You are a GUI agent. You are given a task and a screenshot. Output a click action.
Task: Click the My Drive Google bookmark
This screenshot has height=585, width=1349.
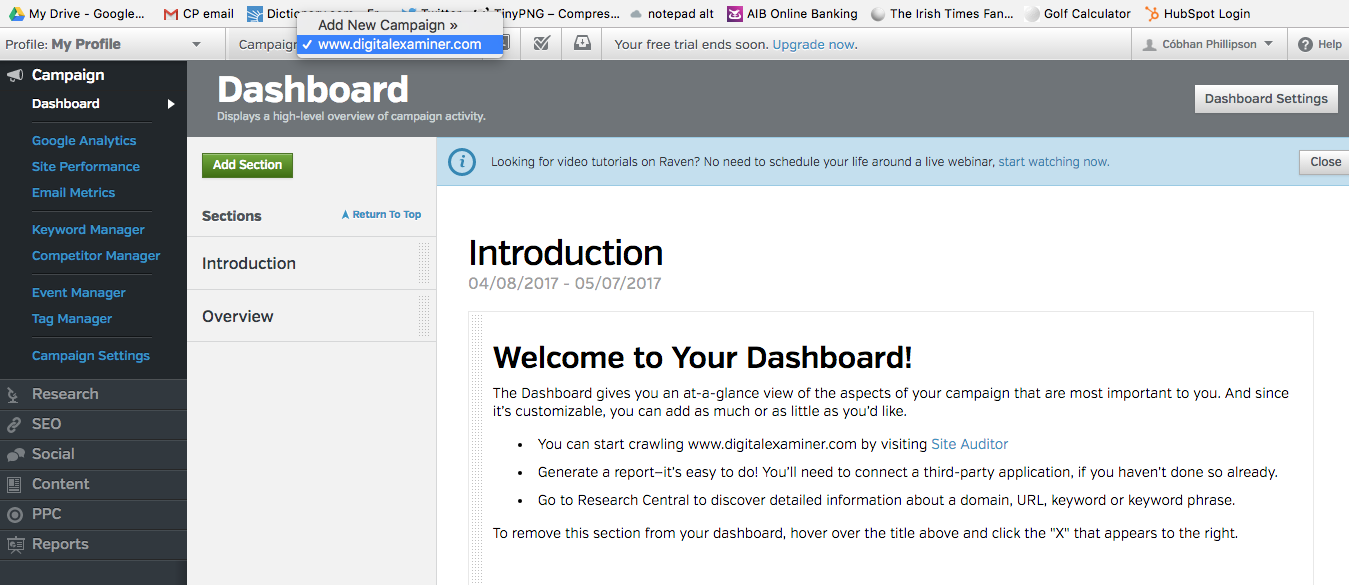pyautogui.click(x=77, y=14)
